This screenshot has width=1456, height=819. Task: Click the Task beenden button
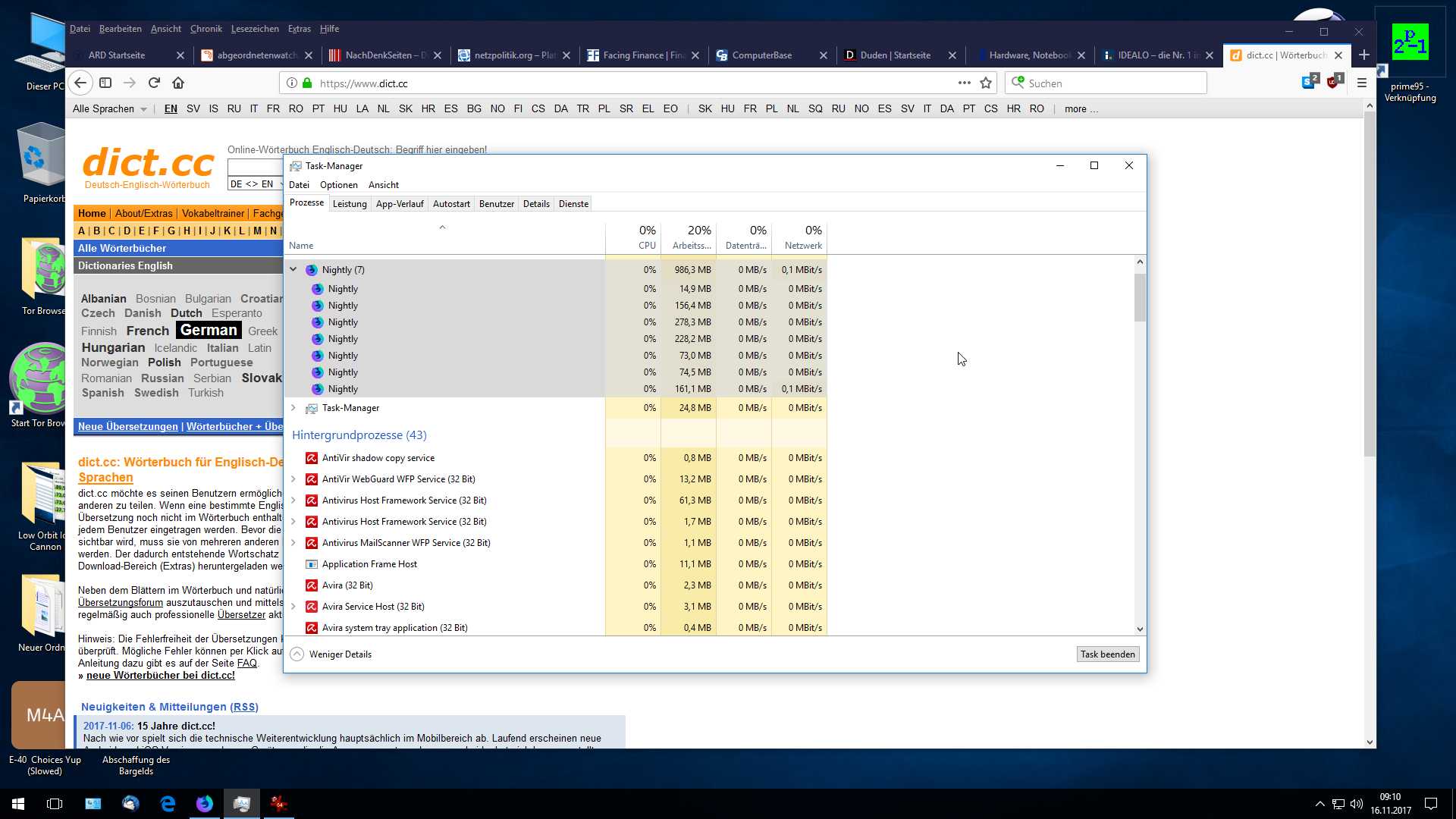click(x=1107, y=654)
